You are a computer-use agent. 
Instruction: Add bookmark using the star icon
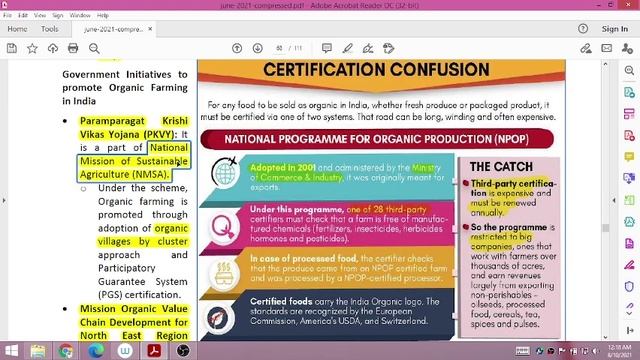coord(32,48)
